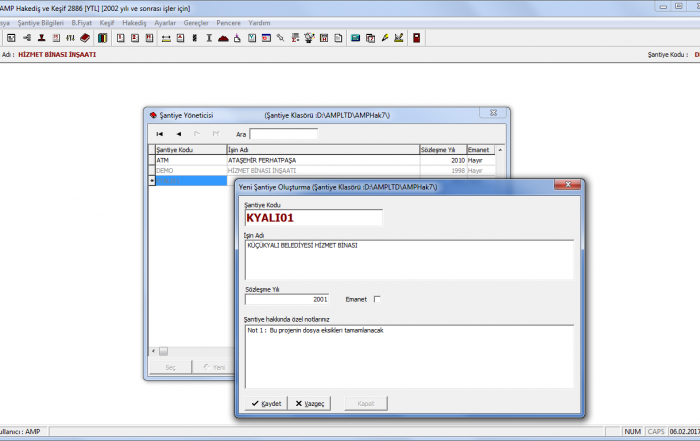The height and width of the screenshot is (441, 700).
Task: Click the Vazgeç button
Action: (309, 403)
